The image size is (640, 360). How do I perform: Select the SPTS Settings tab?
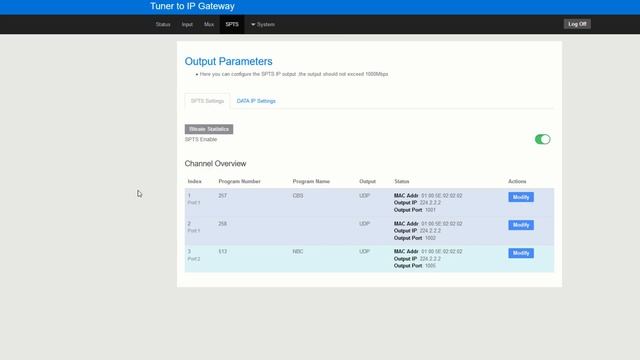[207, 101]
